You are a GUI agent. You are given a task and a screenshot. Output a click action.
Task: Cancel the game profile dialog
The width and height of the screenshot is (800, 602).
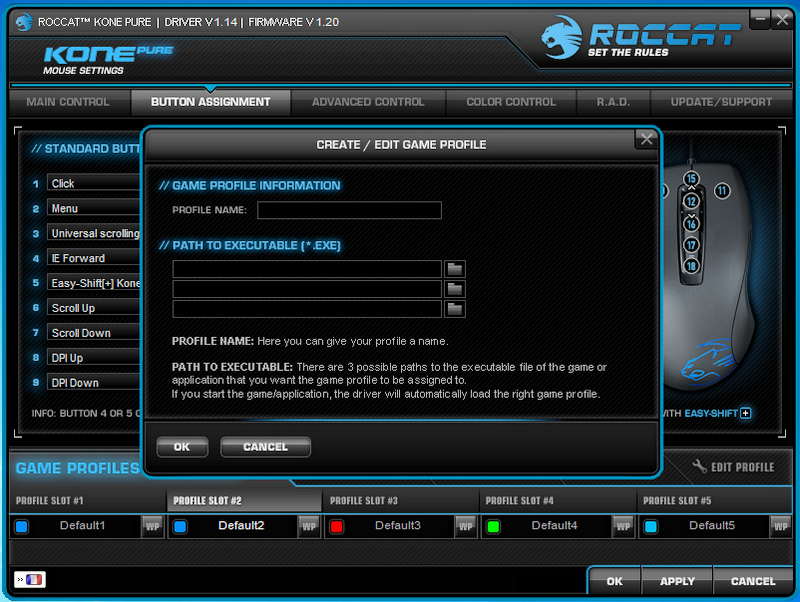click(x=265, y=447)
